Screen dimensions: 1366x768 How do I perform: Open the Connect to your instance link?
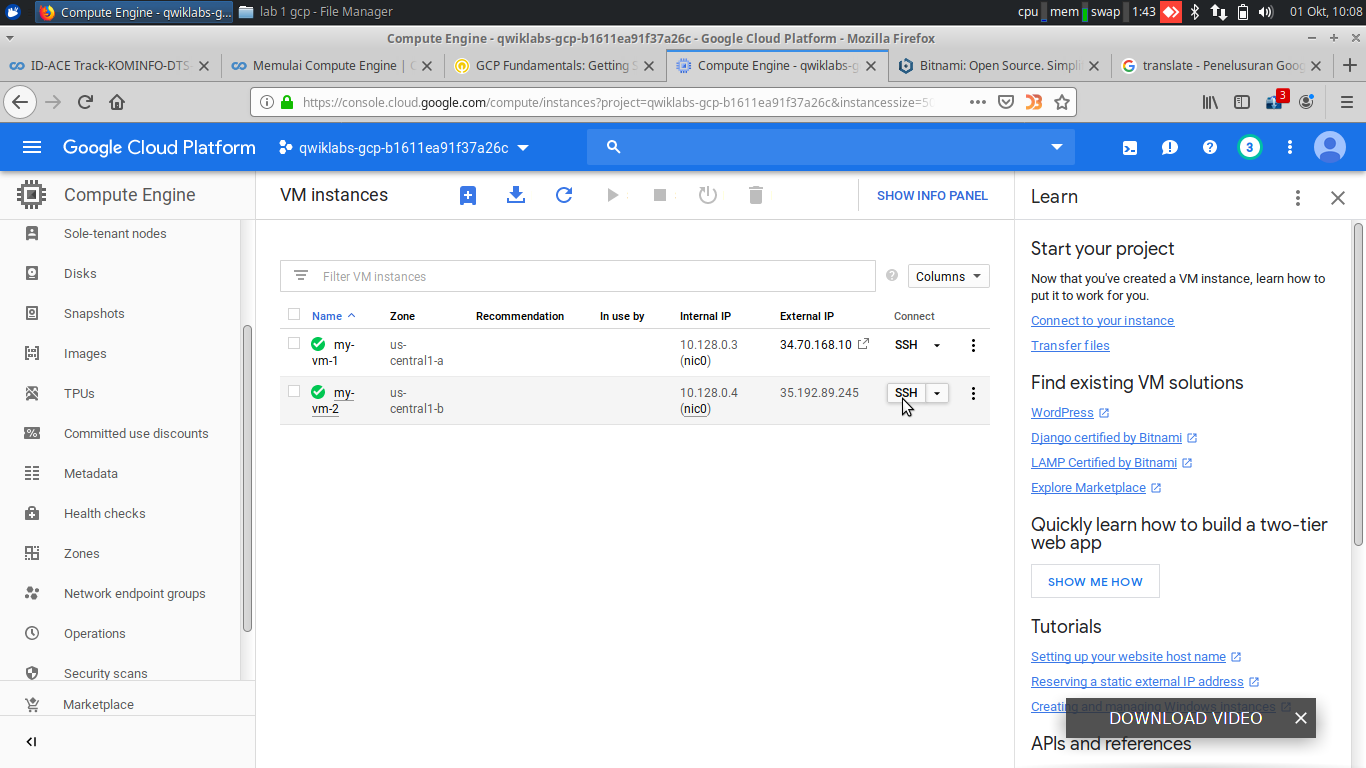point(1102,321)
